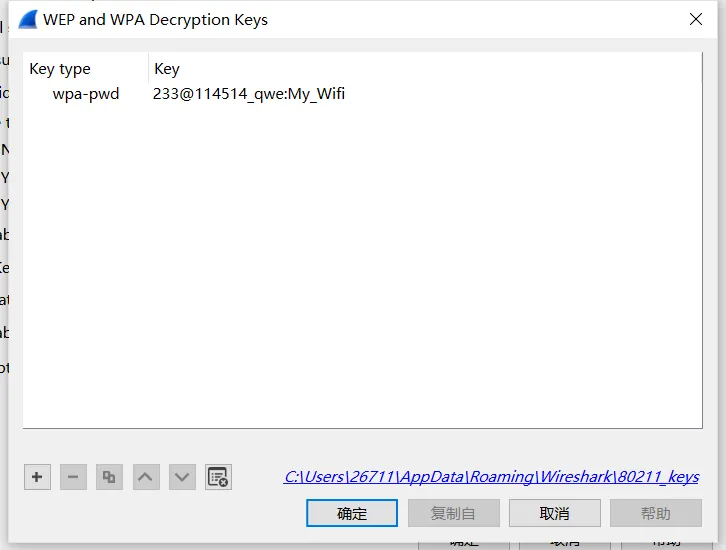This screenshot has width=726, height=550.
Task: Move the key entry down
Action: (x=182, y=477)
